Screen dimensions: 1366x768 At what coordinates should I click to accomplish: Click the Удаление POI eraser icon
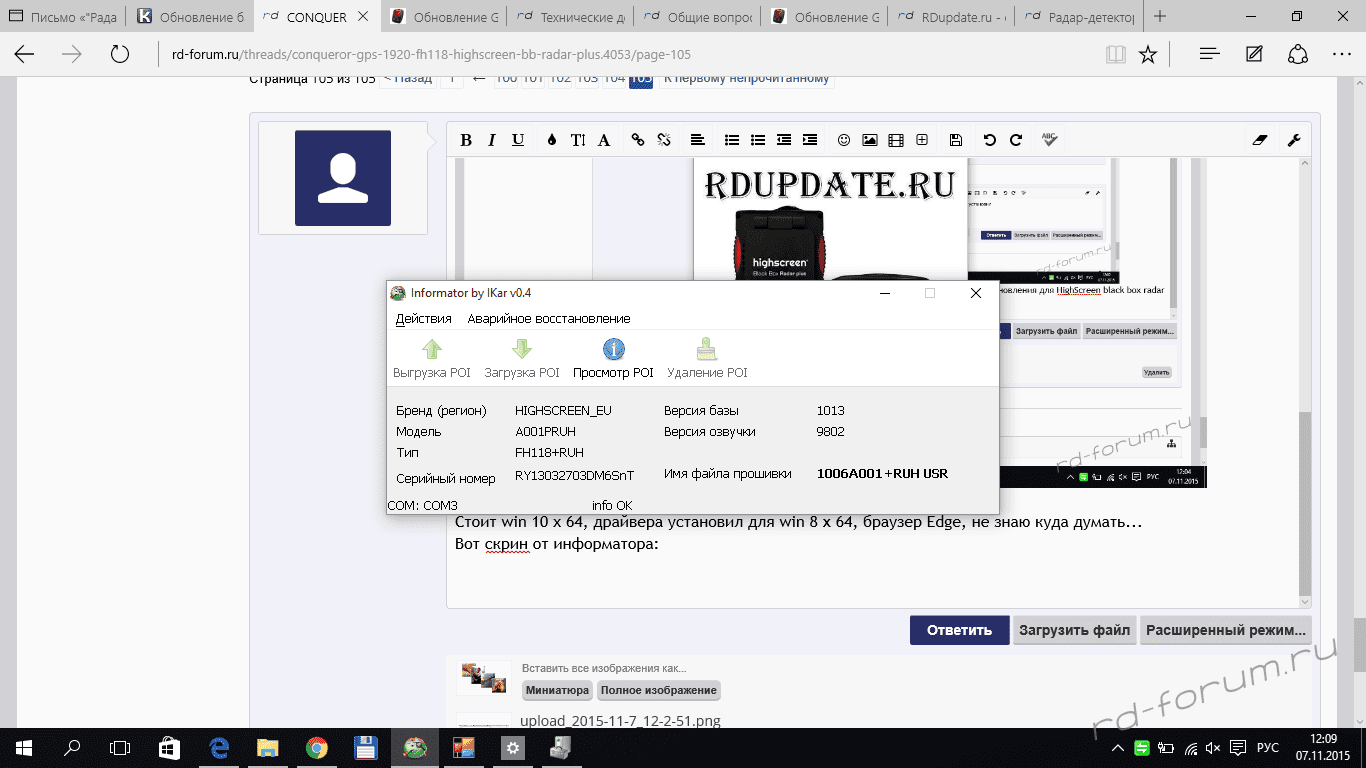[706, 349]
